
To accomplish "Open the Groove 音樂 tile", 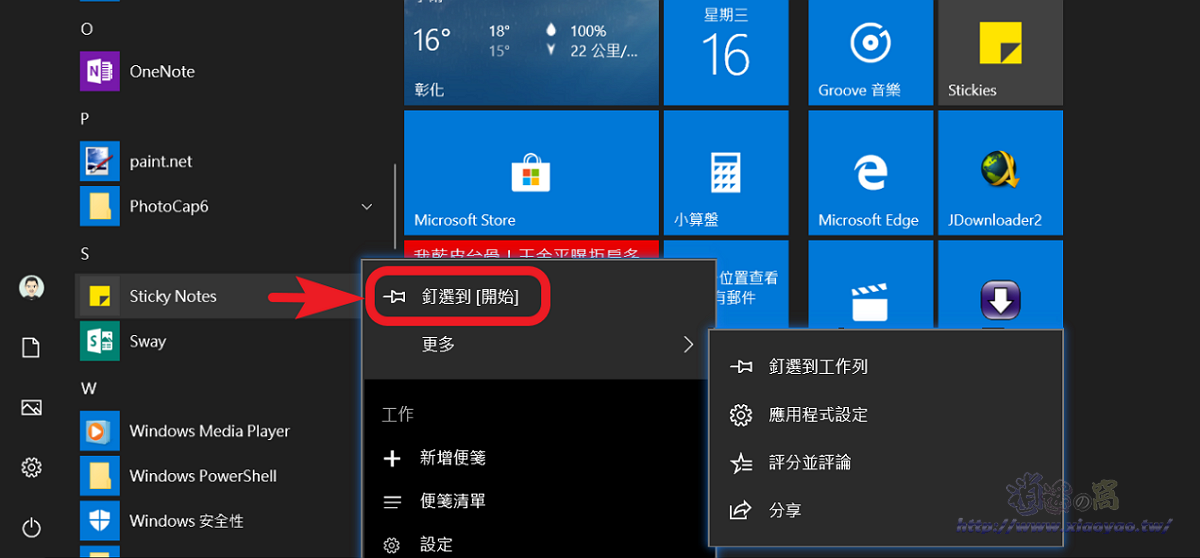I will tap(870, 52).
